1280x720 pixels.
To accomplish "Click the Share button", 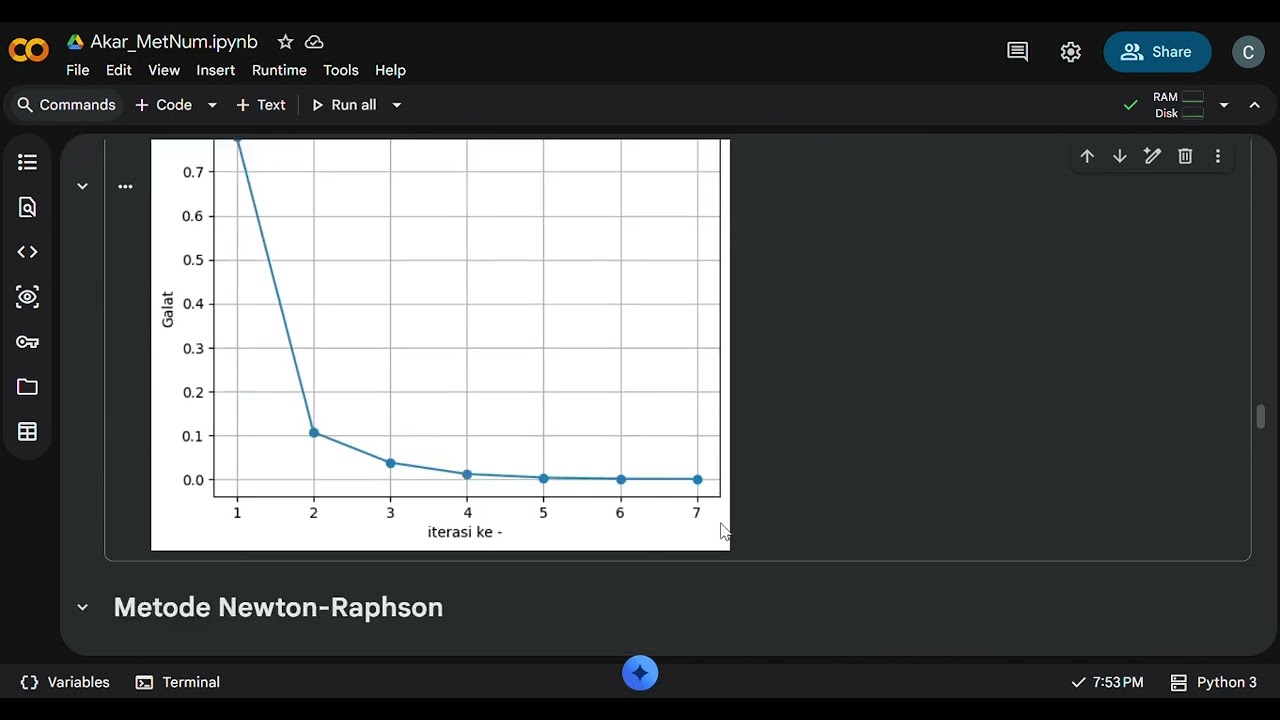I will pos(1157,52).
